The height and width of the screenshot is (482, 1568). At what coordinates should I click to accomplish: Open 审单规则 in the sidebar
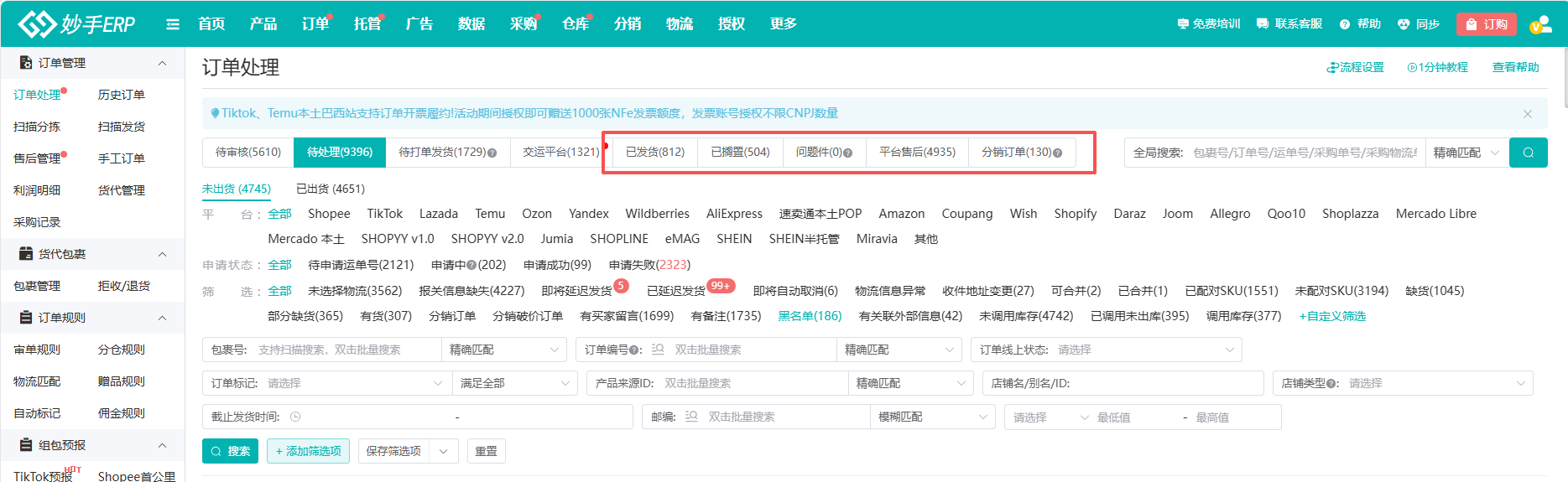coord(37,350)
